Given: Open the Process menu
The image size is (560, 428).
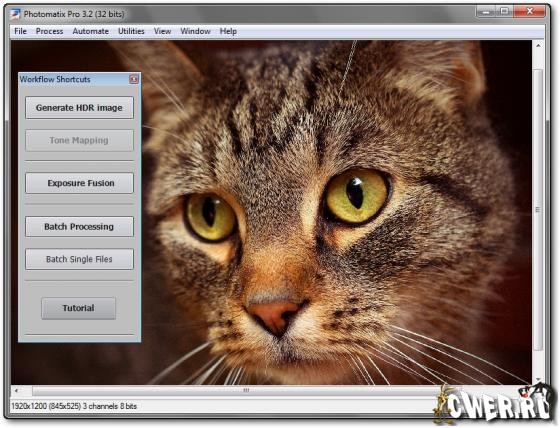Looking at the screenshot, I should (49, 31).
